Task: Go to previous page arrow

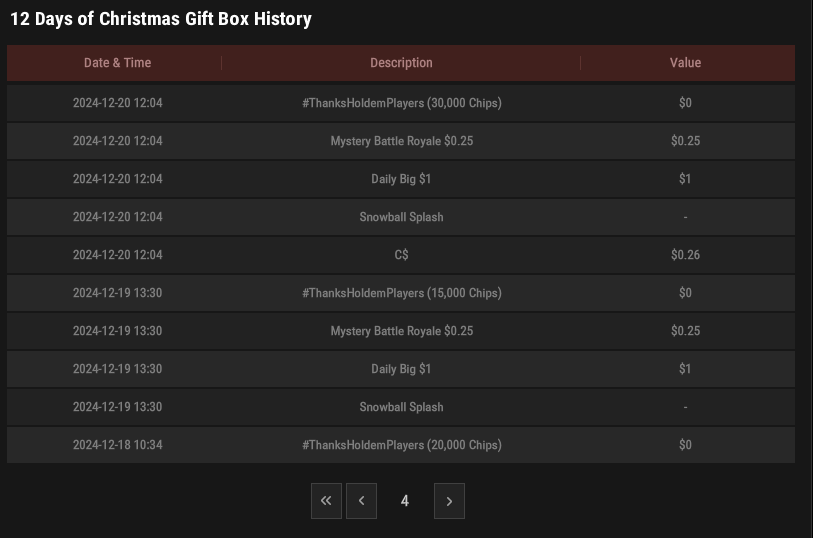Action: point(361,501)
